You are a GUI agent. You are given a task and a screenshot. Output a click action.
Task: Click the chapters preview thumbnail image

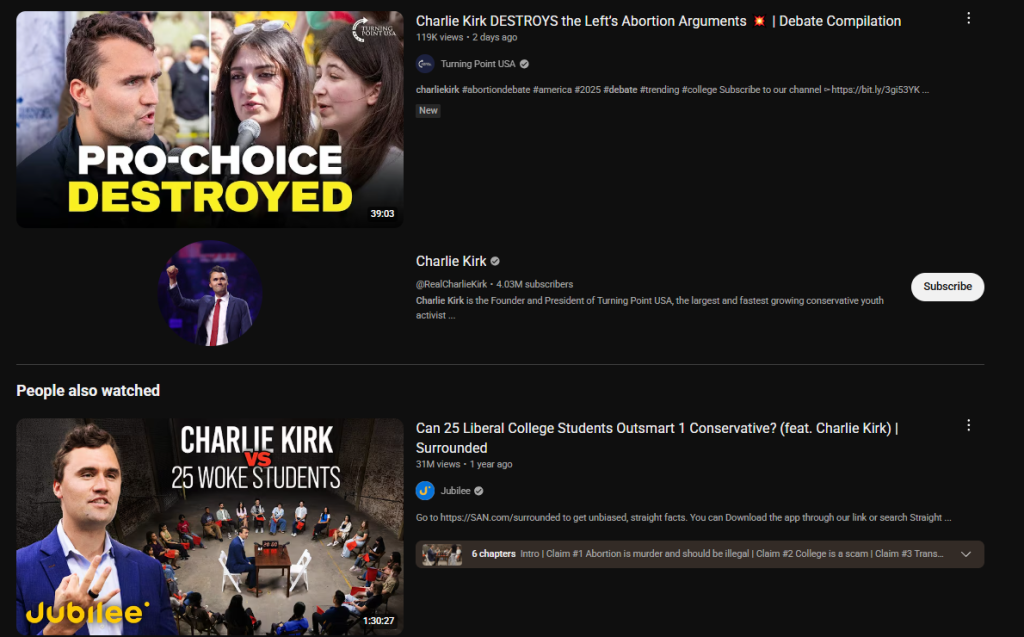pos(442,554)
